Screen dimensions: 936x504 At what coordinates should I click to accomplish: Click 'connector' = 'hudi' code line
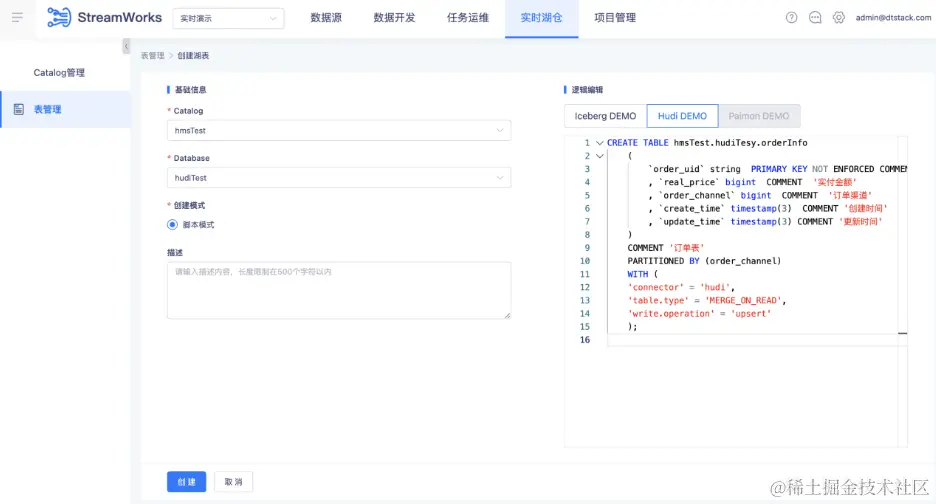coord(681,287)
